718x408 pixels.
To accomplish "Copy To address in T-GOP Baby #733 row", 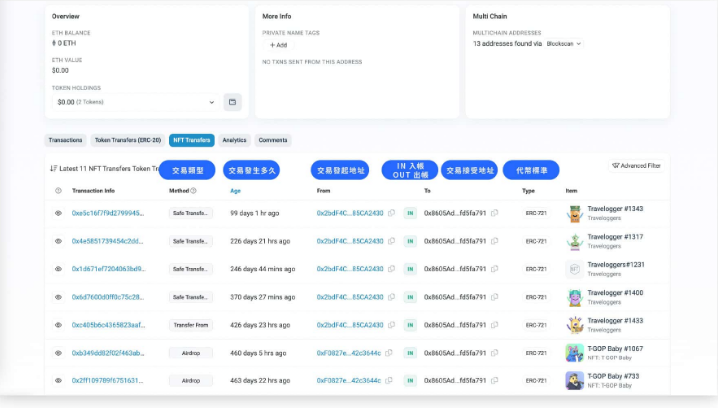I will (495, 381).
